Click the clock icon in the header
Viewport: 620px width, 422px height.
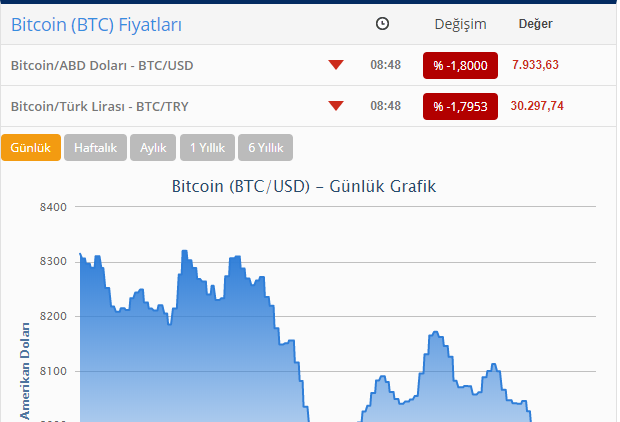[382, 24]
